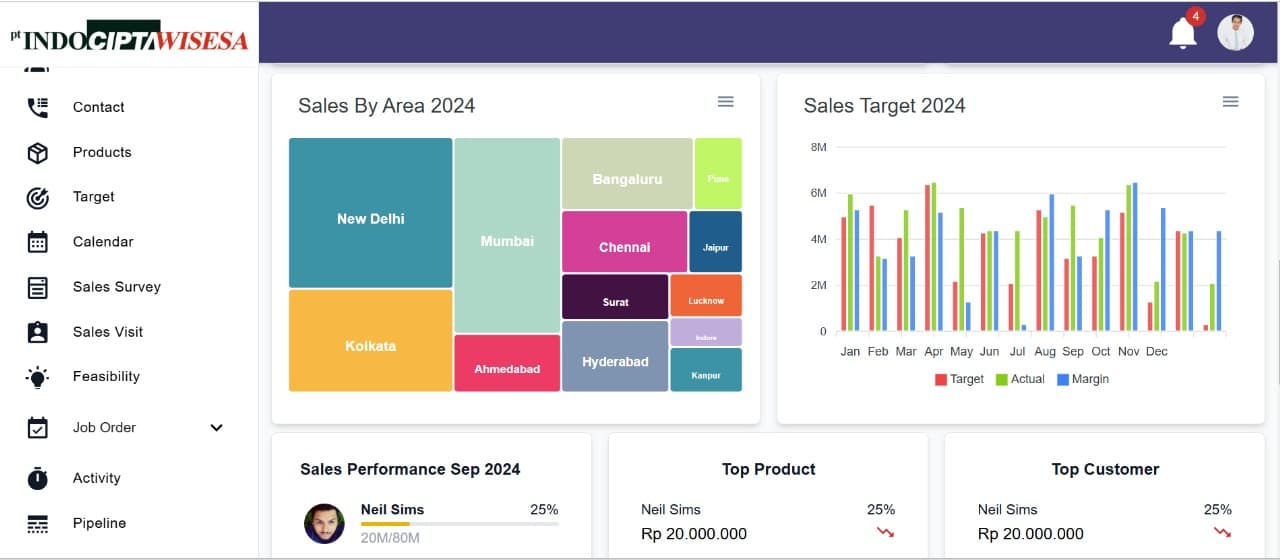Image resolution: width=1280 pixels, height=560 pixels.
Task: Click the Feasibility lightbulb icon
Action: [x=38, y=377]
